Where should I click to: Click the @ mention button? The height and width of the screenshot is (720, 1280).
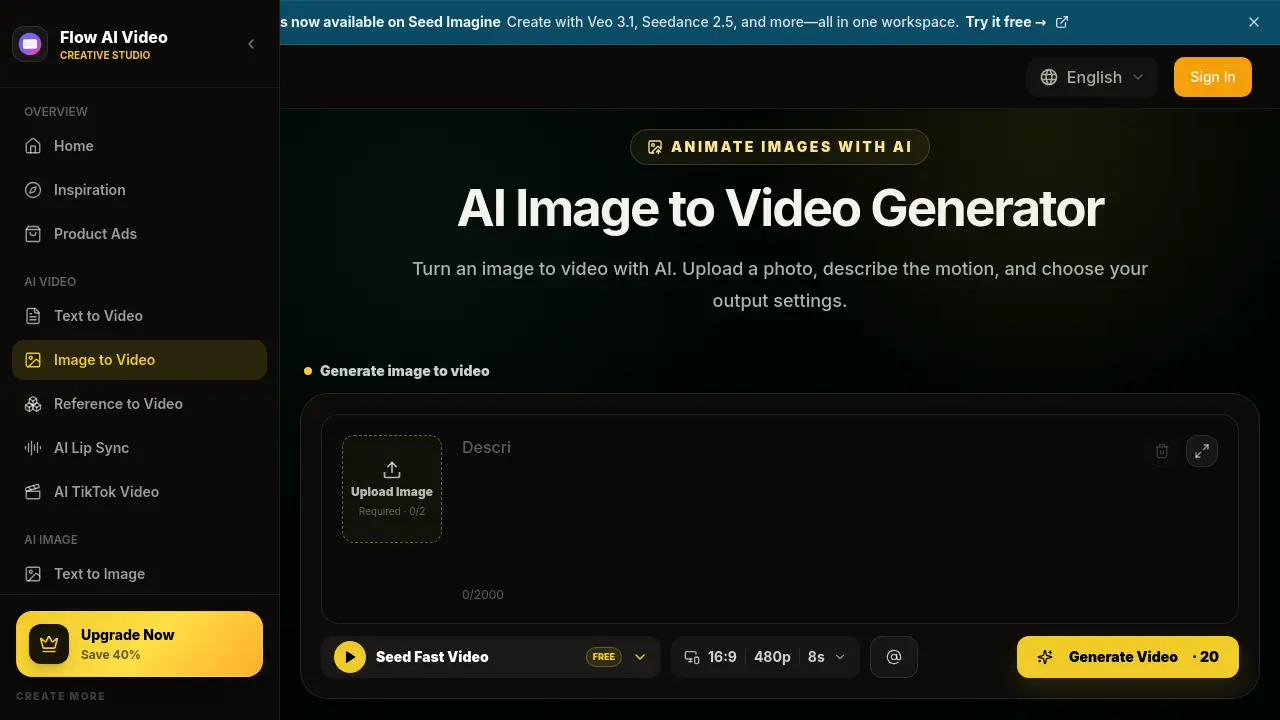894,657
